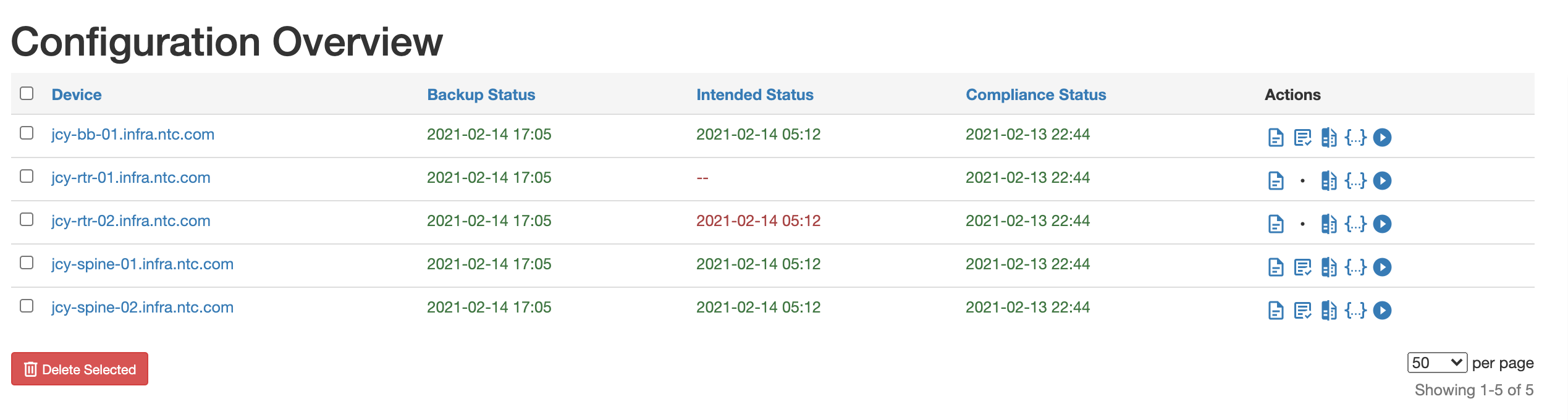
Task: Toggle the select-all checkbox in header
Action: pos(27,93)
